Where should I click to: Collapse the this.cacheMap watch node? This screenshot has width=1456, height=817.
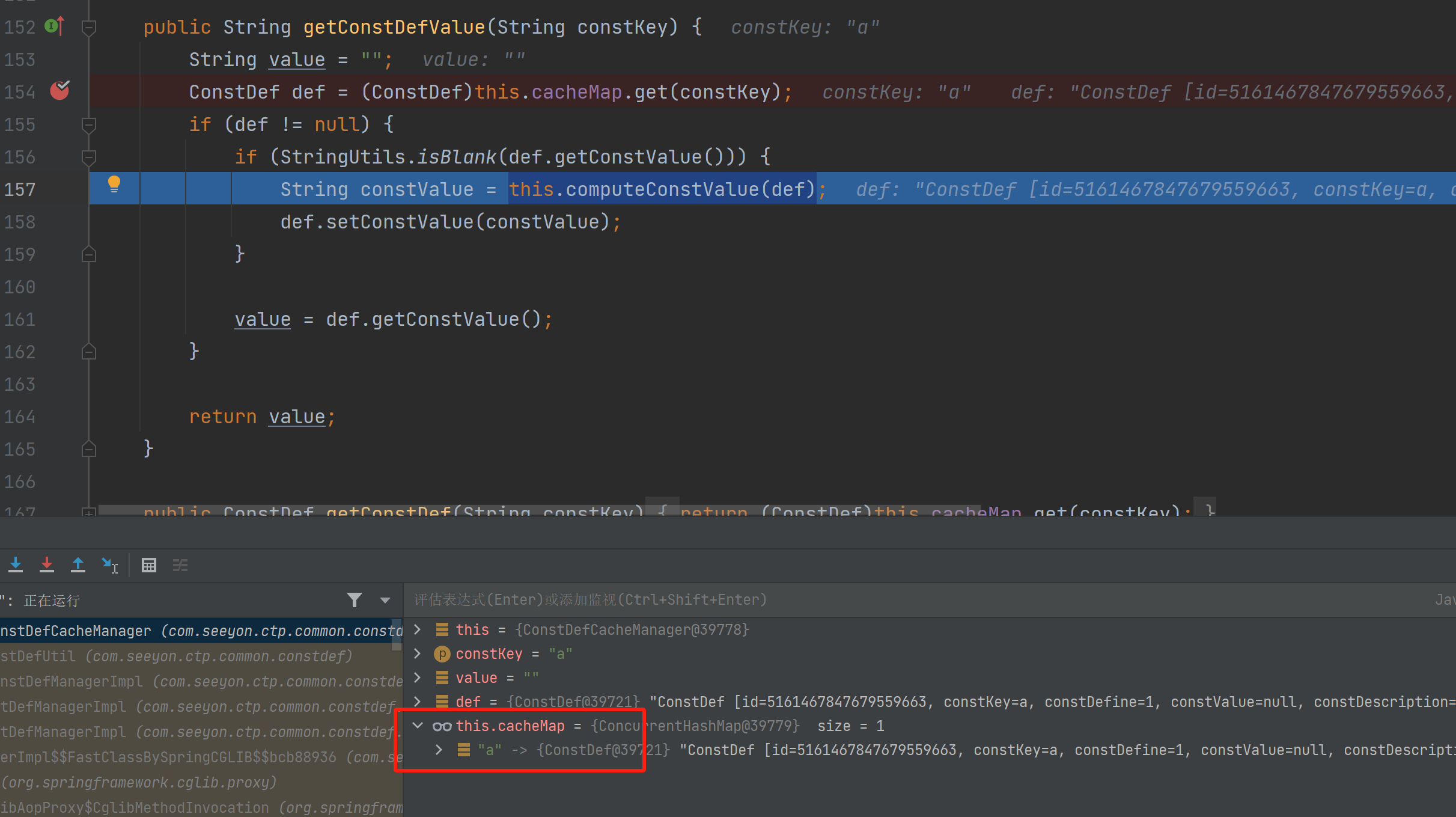(418, 726)
